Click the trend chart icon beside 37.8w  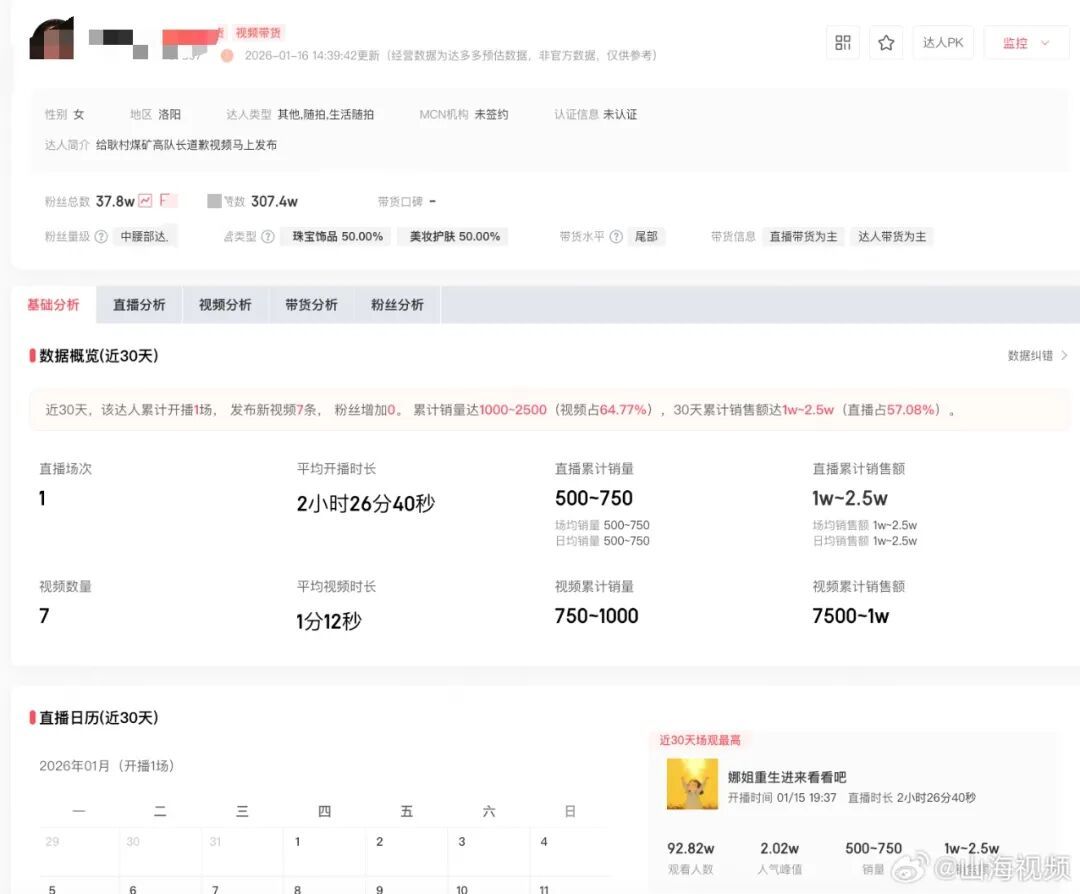pos(146,201)
